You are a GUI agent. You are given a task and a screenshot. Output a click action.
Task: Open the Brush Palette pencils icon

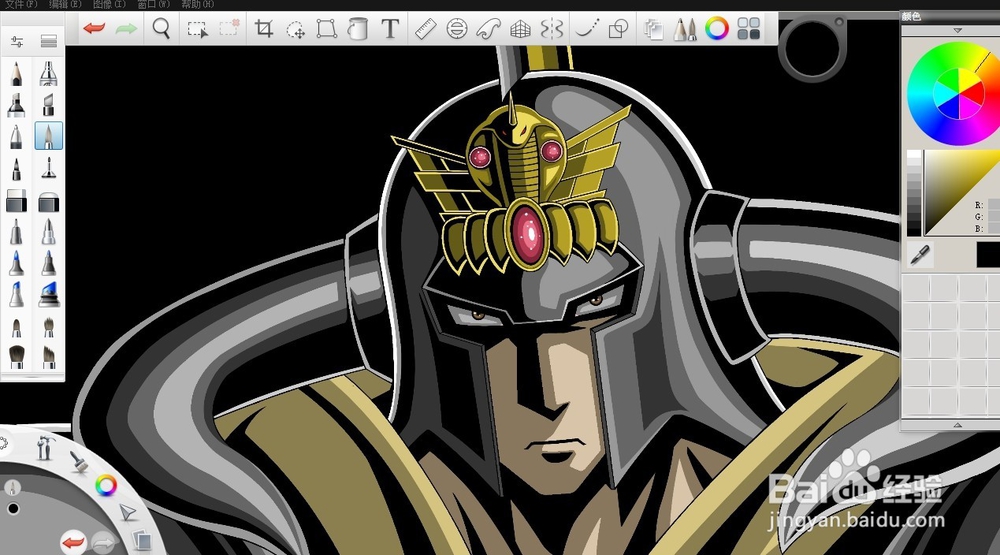coord(685,29)
